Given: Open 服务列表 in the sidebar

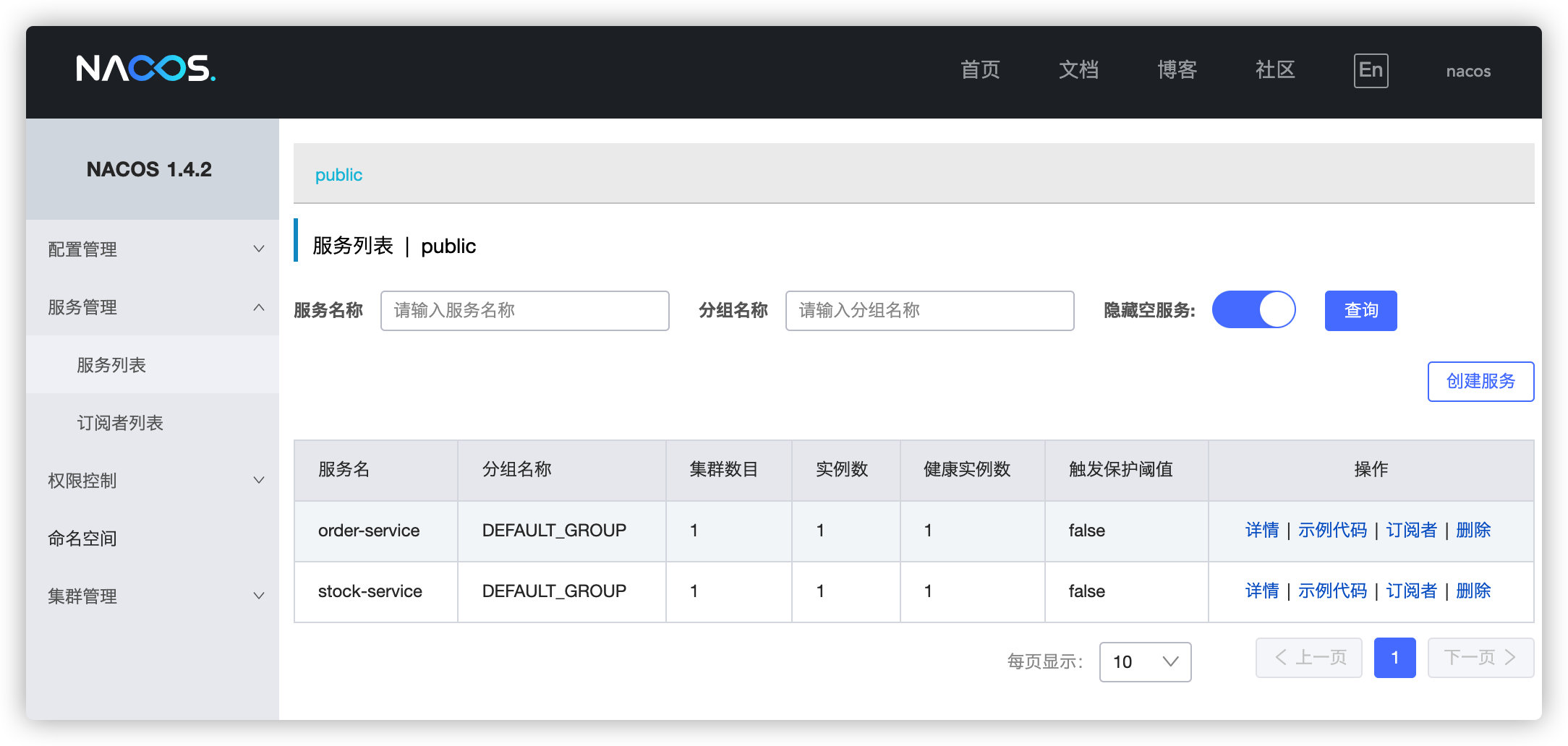Looking at the screenshot, I should tap(153, 365).
